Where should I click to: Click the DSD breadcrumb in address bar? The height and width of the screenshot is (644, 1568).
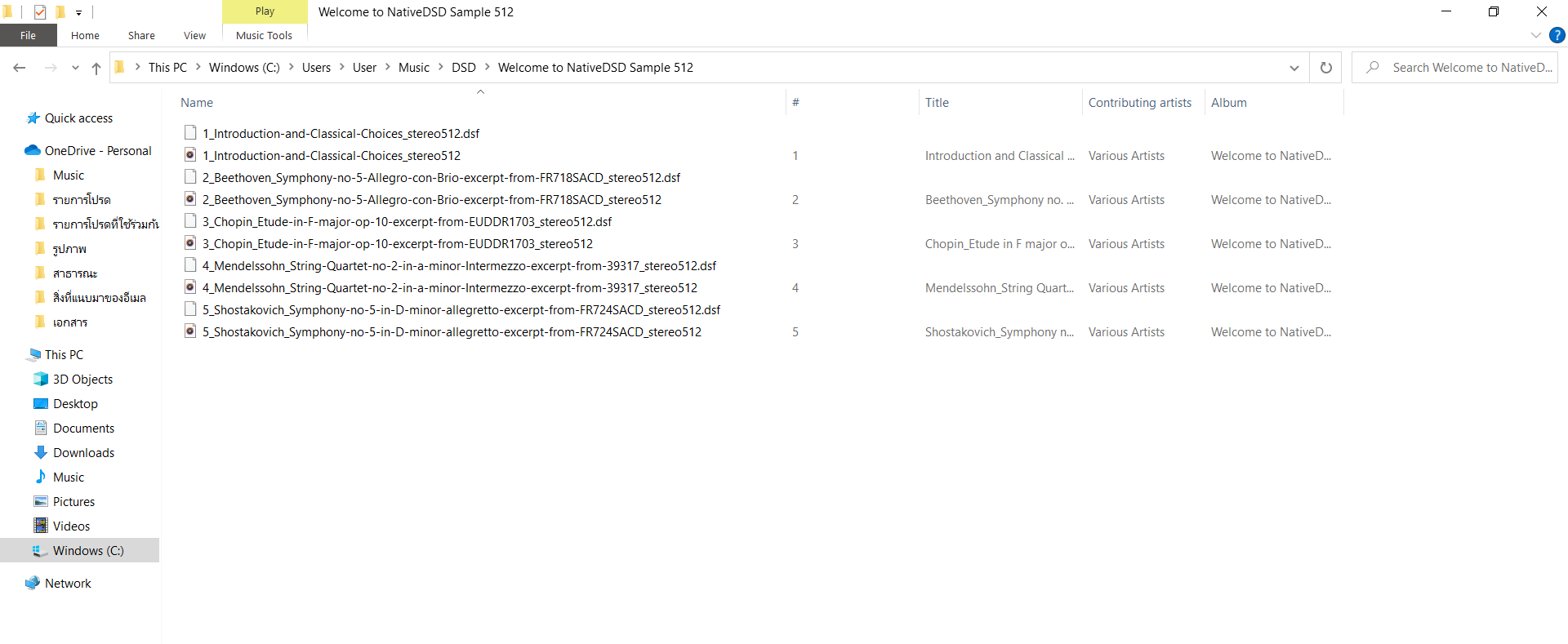point(463,68)
